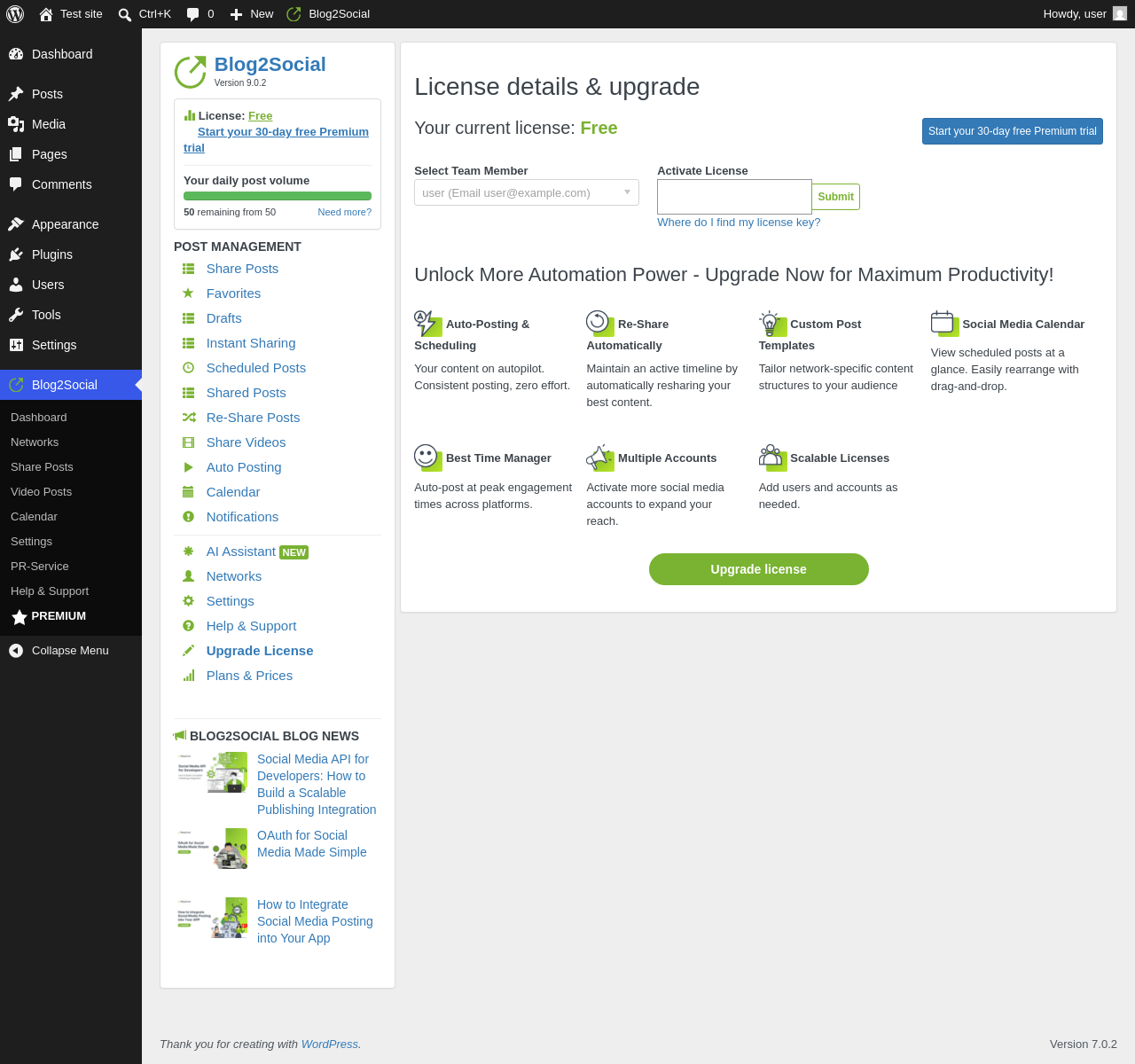Click the Social Media Calendar feature icon
The height and width of the screenshot is (1064, 1135).
[944, 324]
